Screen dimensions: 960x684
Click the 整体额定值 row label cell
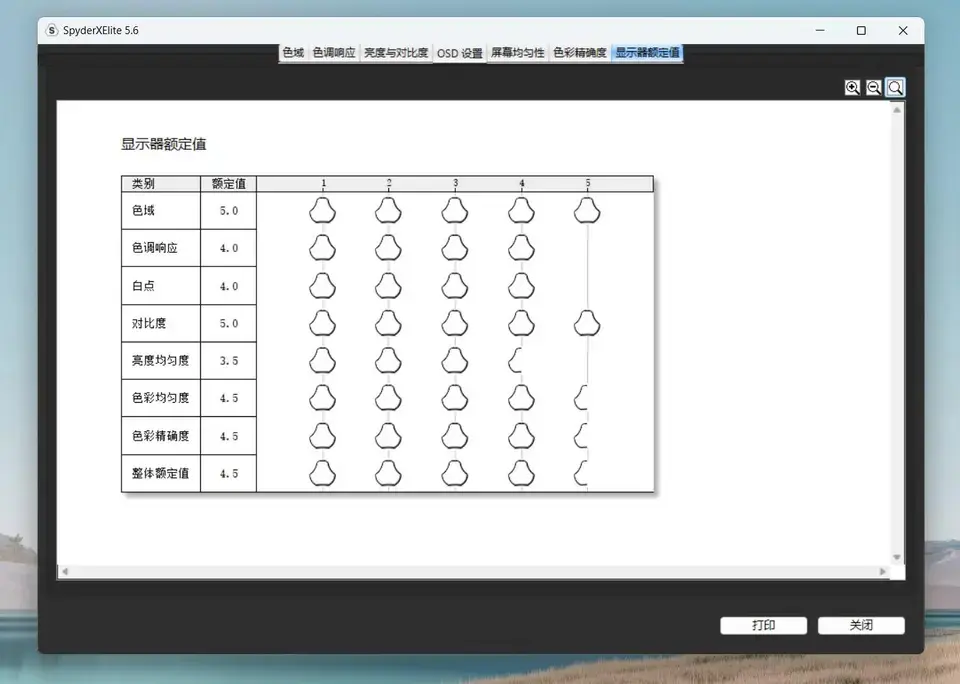(x=160, y=473)
